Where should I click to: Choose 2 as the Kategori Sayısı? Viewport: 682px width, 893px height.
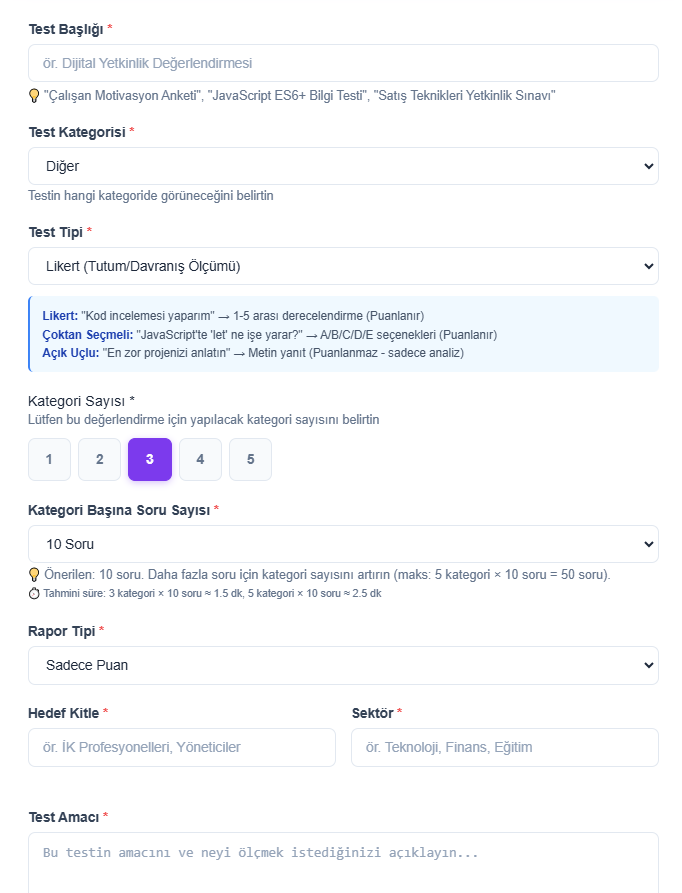click(100, 460)
